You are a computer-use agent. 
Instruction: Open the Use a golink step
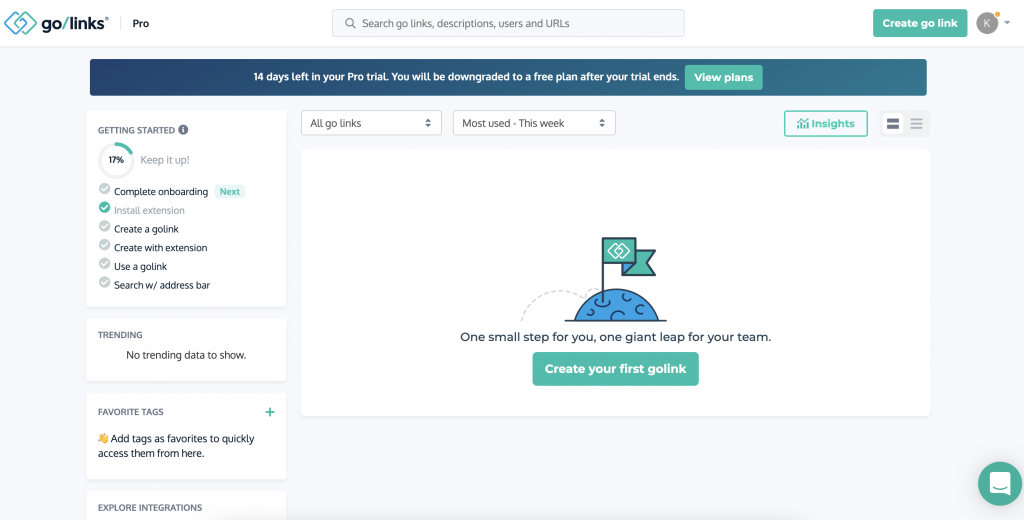[140, 267]
